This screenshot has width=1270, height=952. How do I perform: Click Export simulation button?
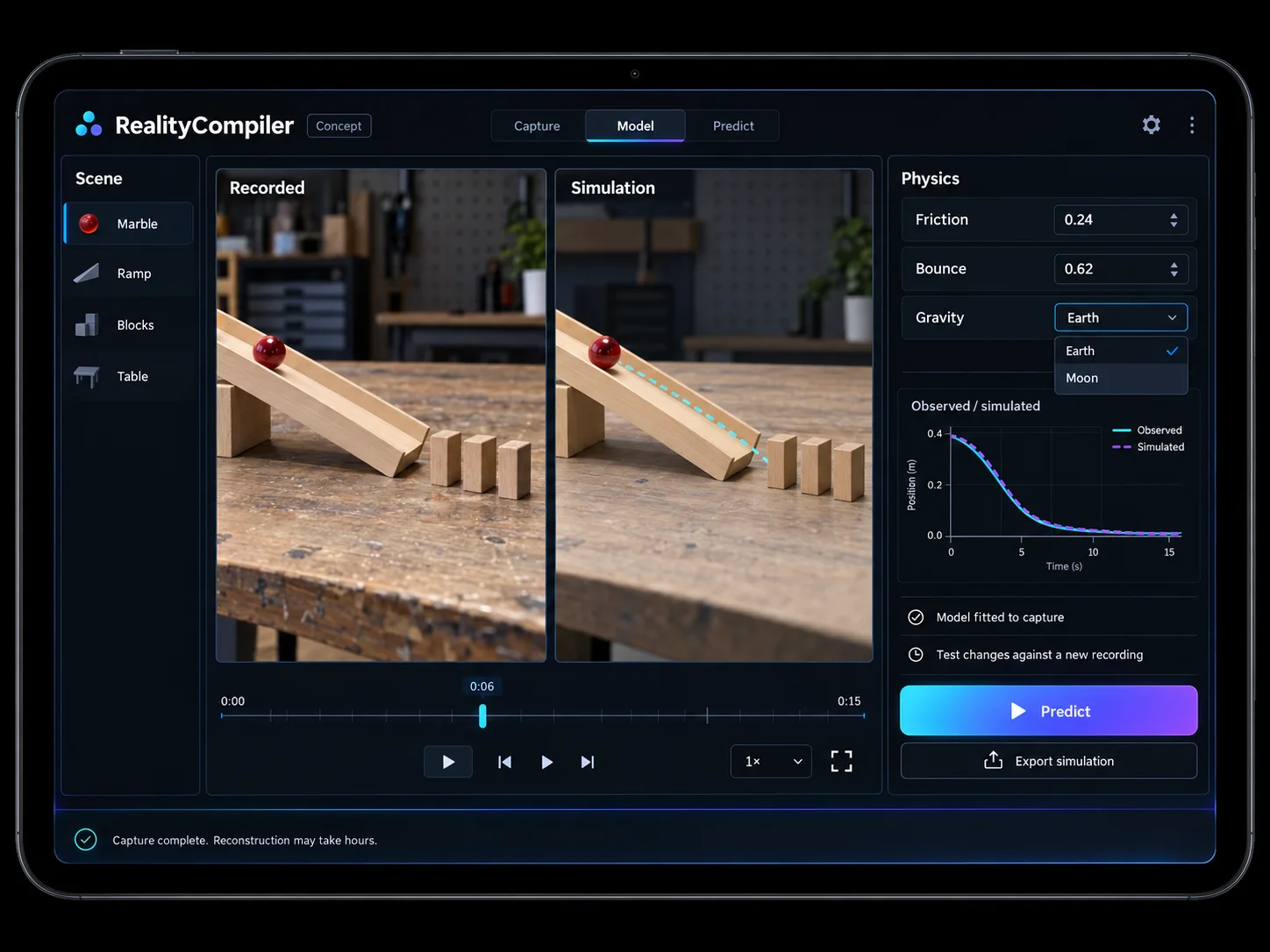coord(1048,761)
